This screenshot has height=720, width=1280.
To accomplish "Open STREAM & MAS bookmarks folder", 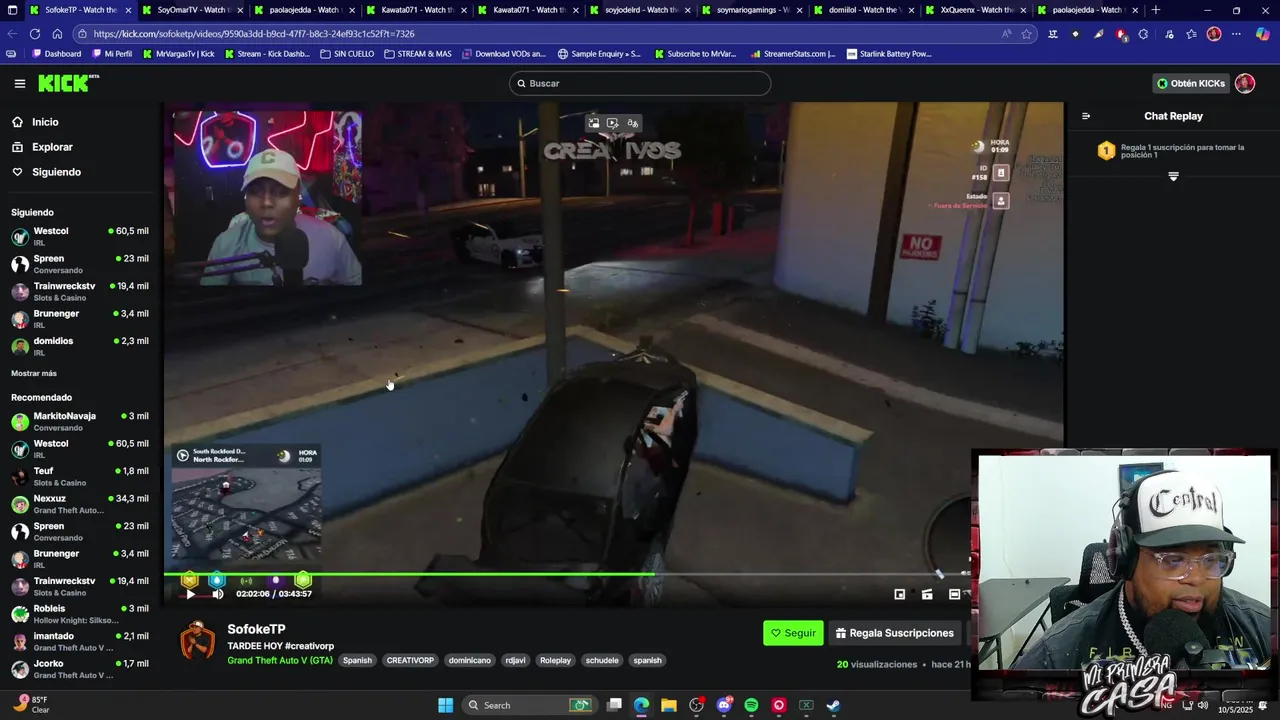I will [x=418, y=54].
